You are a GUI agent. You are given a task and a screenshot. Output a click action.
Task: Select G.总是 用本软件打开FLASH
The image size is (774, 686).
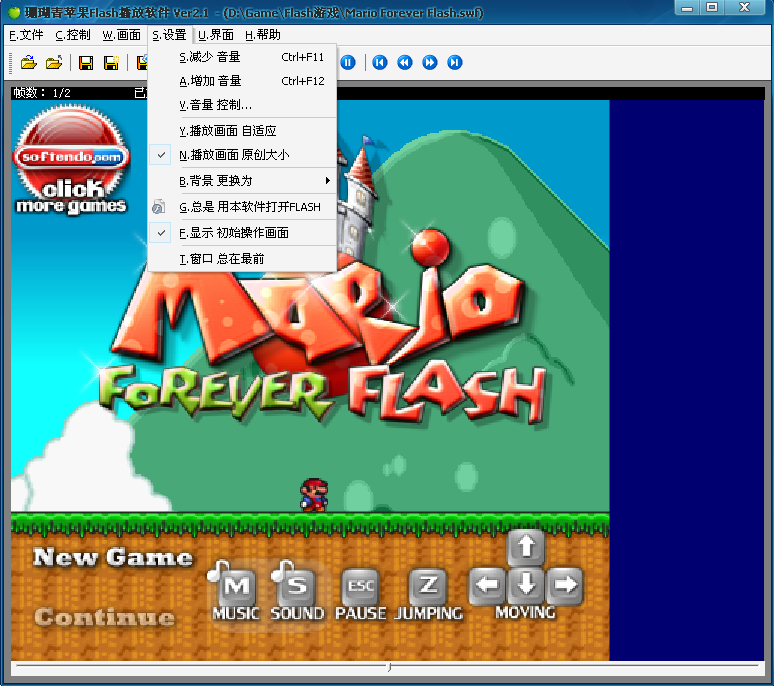pos(242,207)
